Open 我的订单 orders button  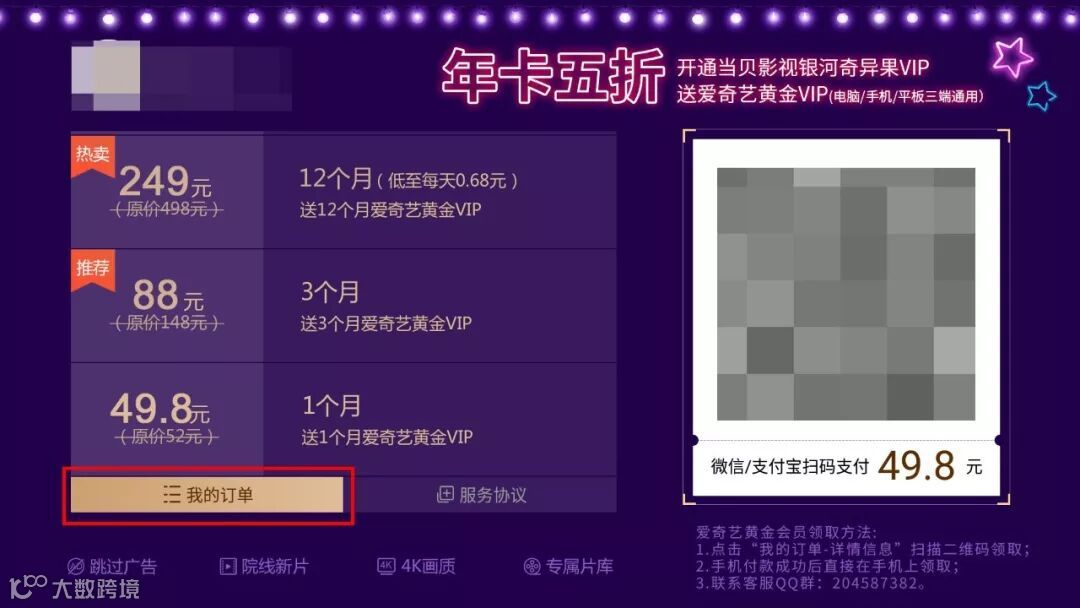207,494
